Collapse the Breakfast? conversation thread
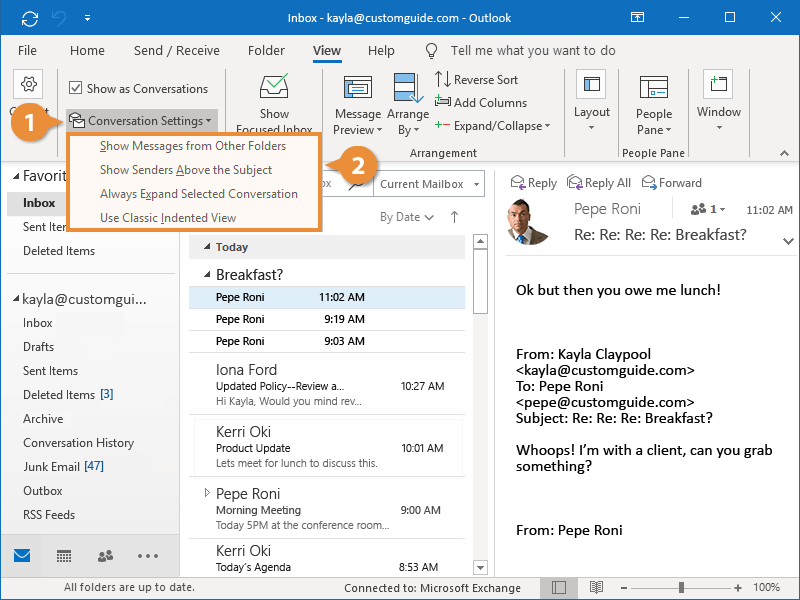The height and width of the screenshot is (600, 800). [x=207, y=274]
